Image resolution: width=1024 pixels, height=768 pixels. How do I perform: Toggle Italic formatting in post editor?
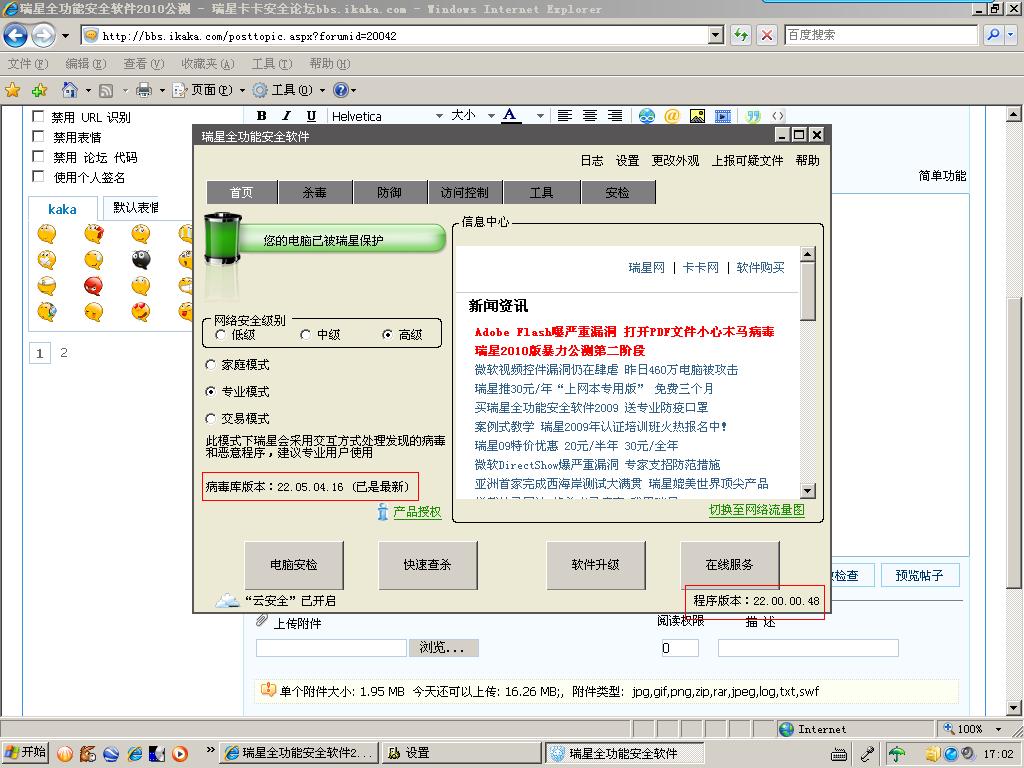tap(286, 116)
